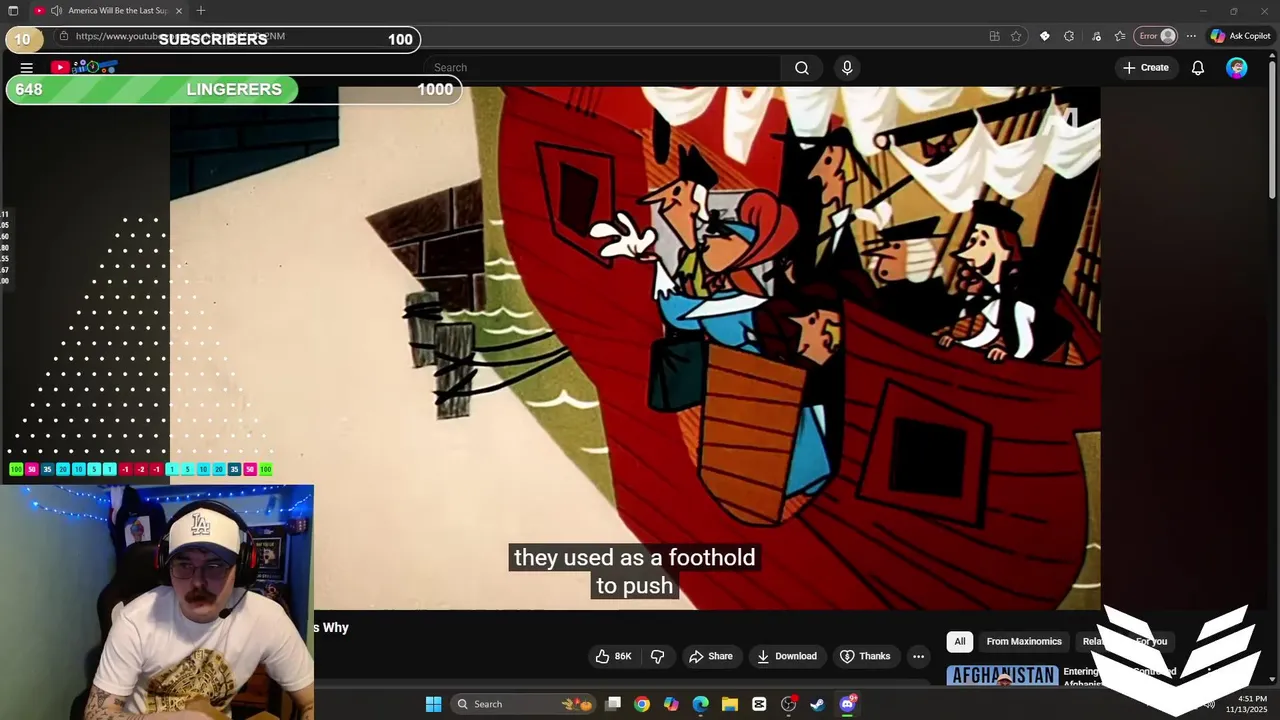1280x720 pixels.
Task: Open Task View on taskbar
Action: point(613,704)
